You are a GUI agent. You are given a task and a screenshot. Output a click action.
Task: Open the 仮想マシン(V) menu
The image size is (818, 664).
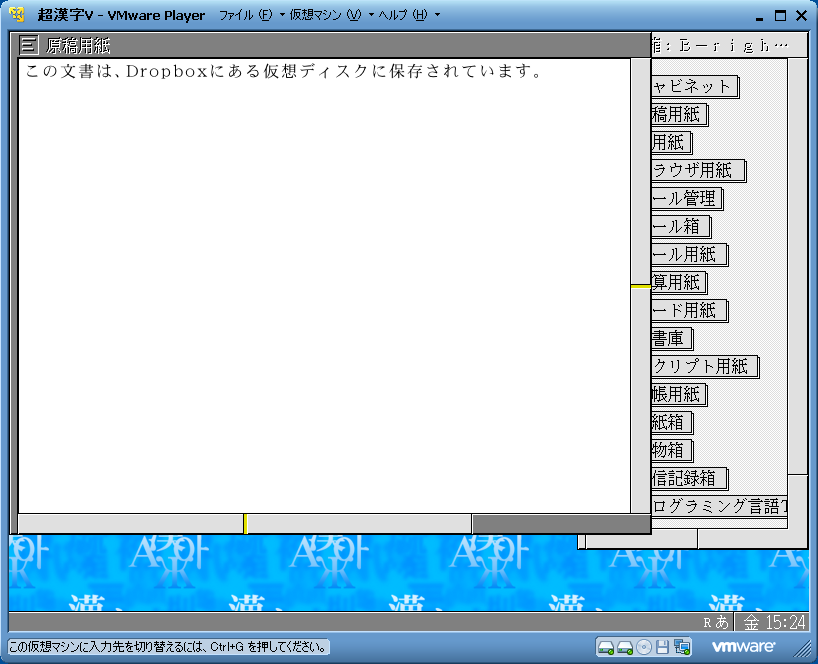[325, 15]
